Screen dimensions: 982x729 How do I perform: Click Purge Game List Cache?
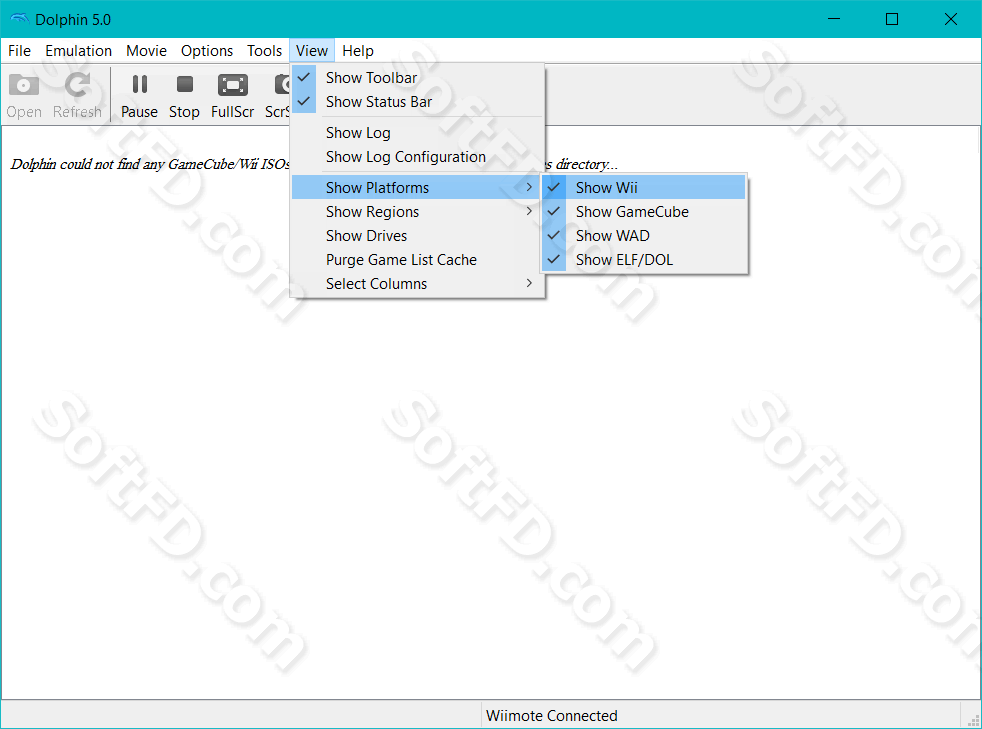(x=417, y=259)
